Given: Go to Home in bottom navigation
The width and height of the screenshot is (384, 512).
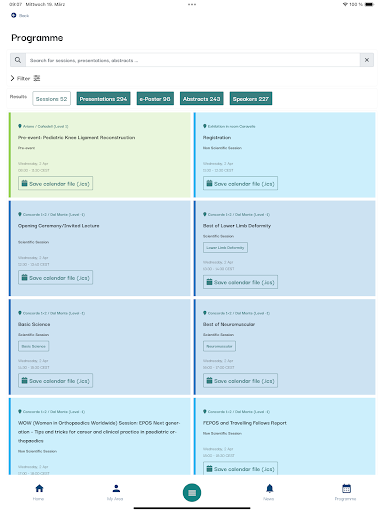Looking at the screenshot, I should click(39, 492).
